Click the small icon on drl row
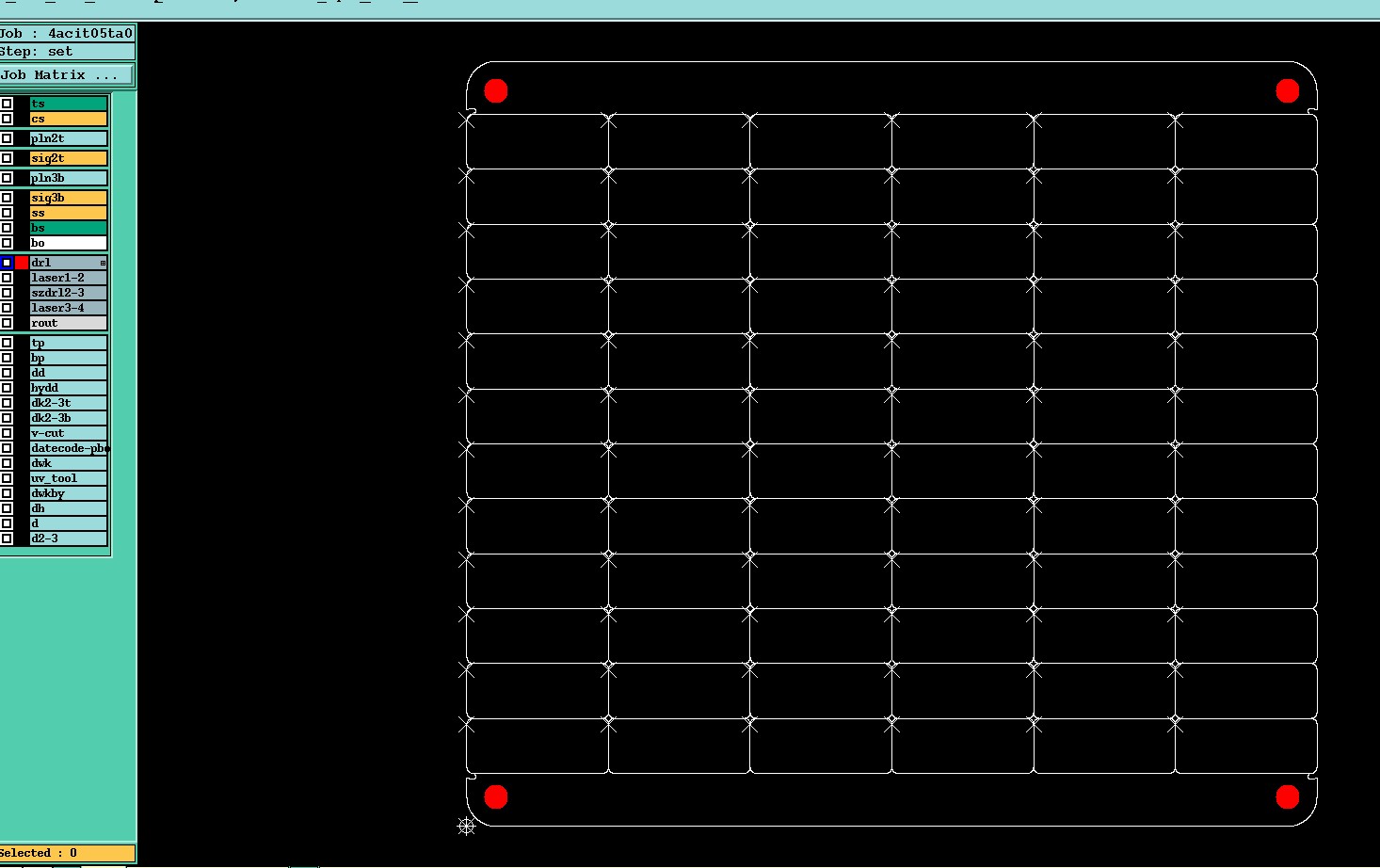The image size is (1380, 868). click(x=103, y=263)
